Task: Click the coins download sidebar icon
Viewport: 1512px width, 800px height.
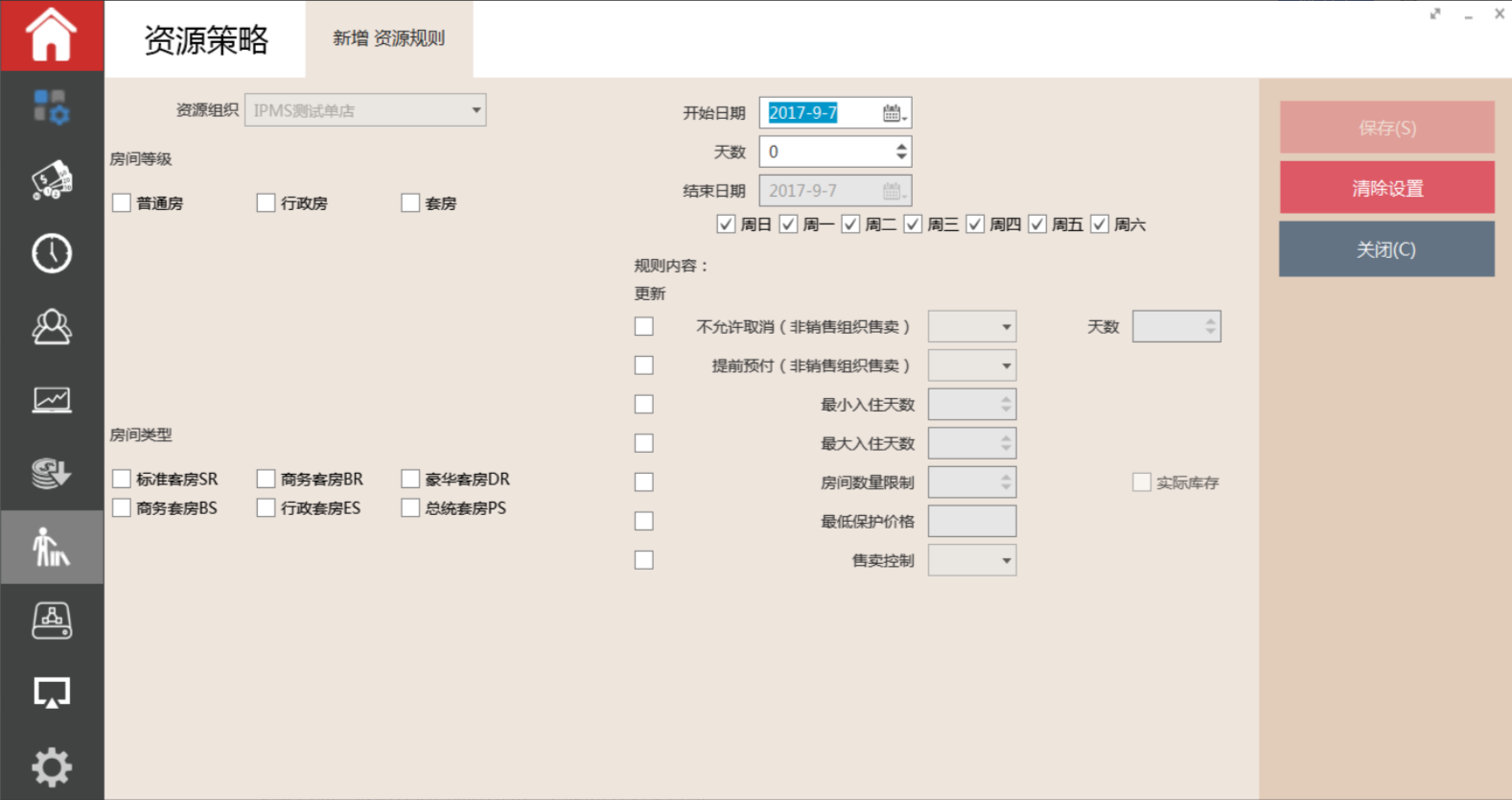Action: tap(51, 473)
